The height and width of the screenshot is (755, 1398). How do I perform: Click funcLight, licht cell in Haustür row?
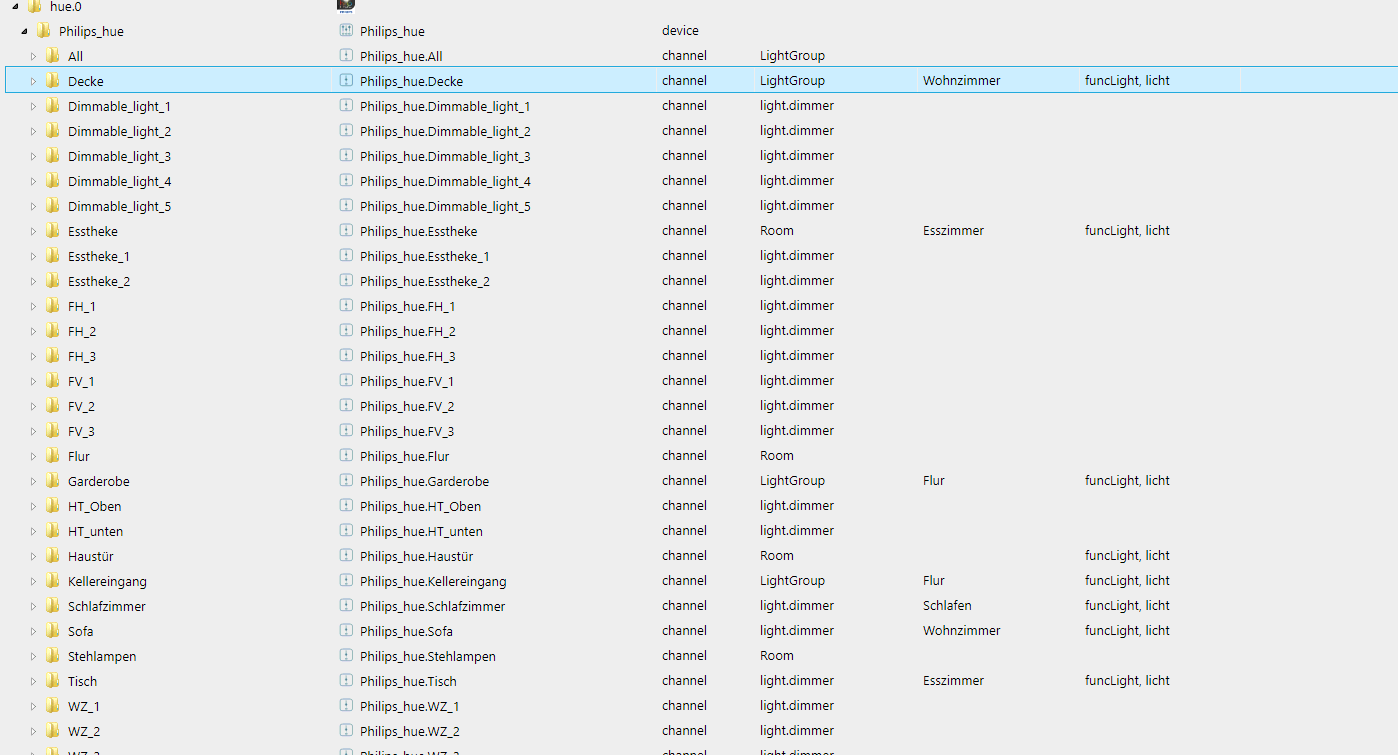coord(1127,556)
